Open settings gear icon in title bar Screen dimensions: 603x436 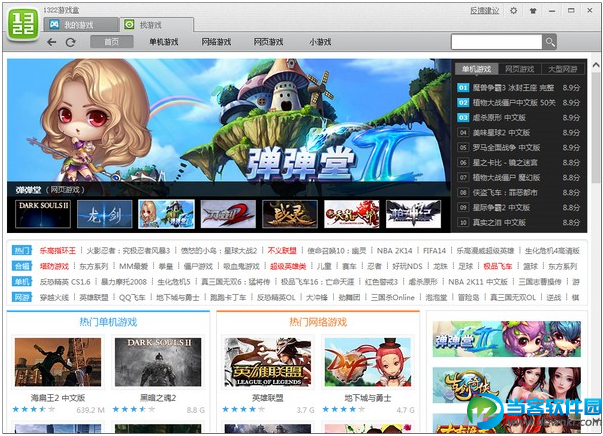514,11
